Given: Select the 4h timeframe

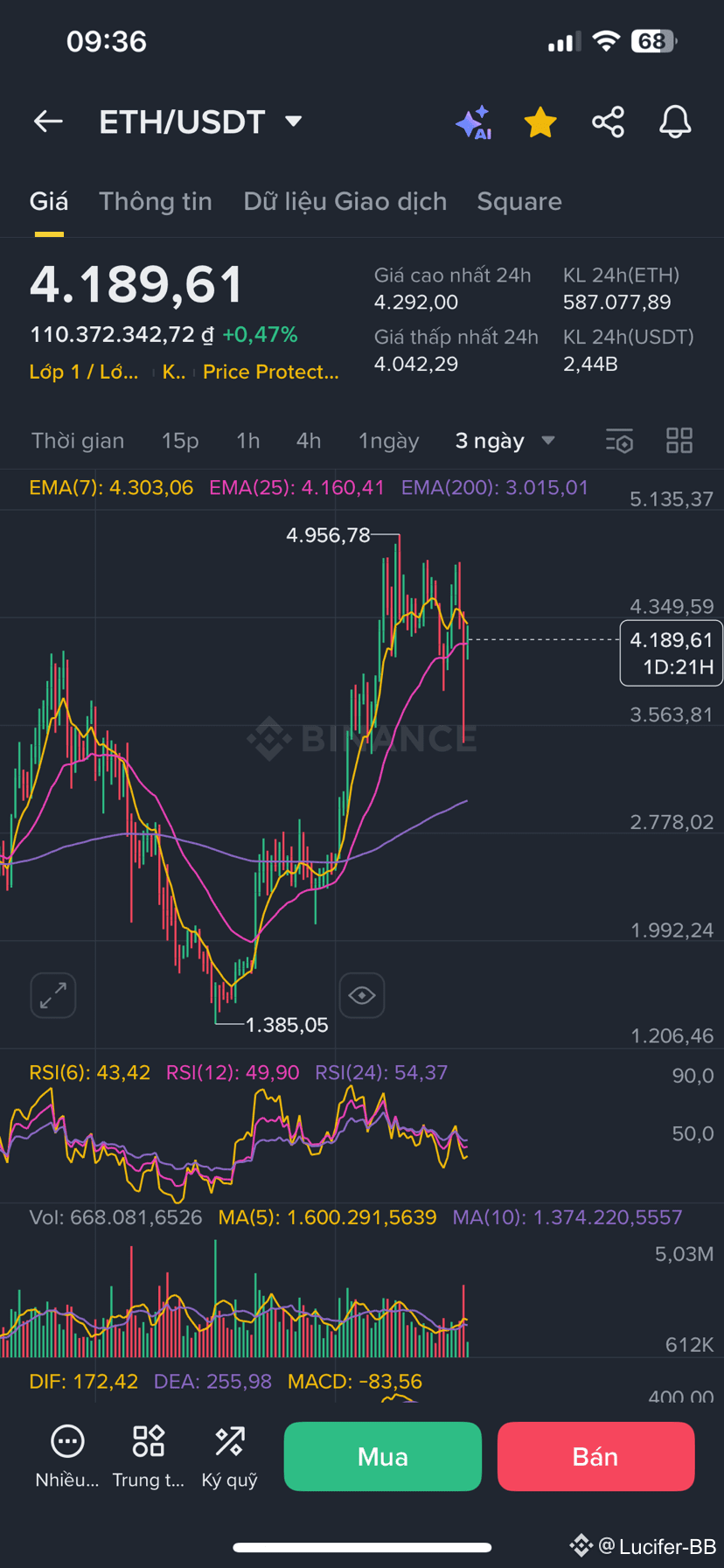Looking at the screenshot, I should (309, 441).
